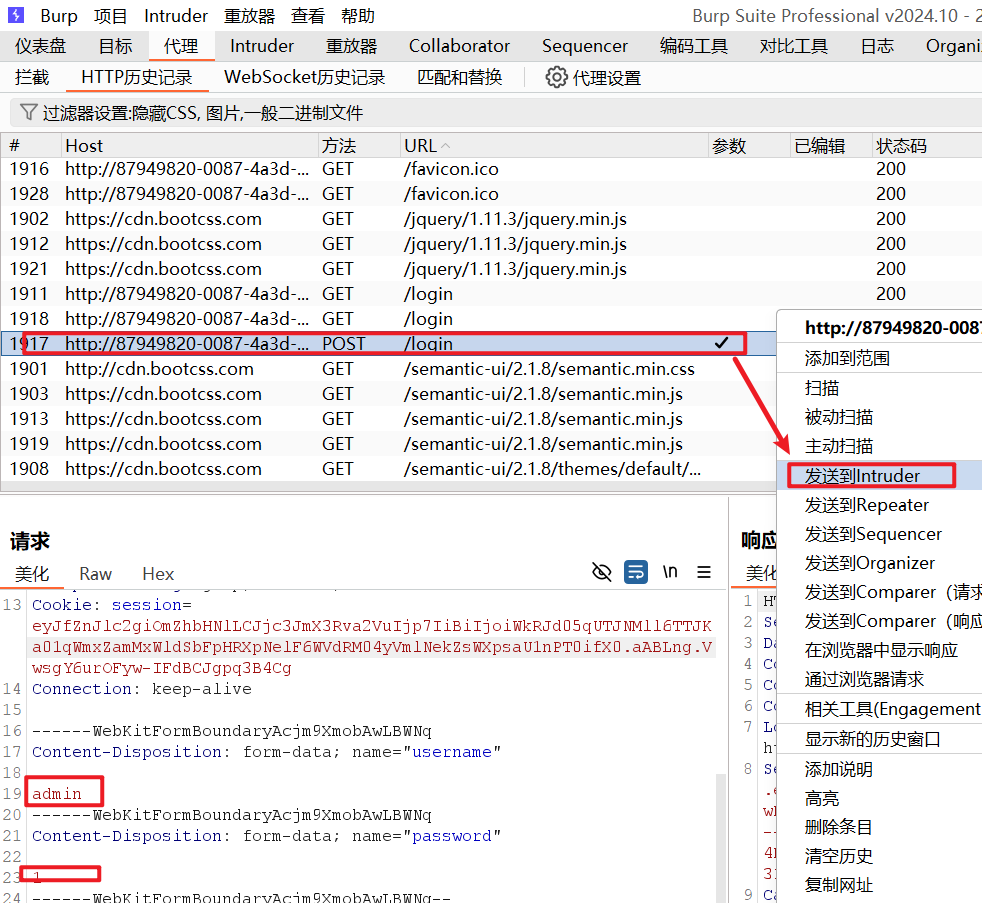Screen dimensions: 982x903
Task: Choose 主动扫描 in context menu
Action: pyautogui.click(x=879, y=446)
